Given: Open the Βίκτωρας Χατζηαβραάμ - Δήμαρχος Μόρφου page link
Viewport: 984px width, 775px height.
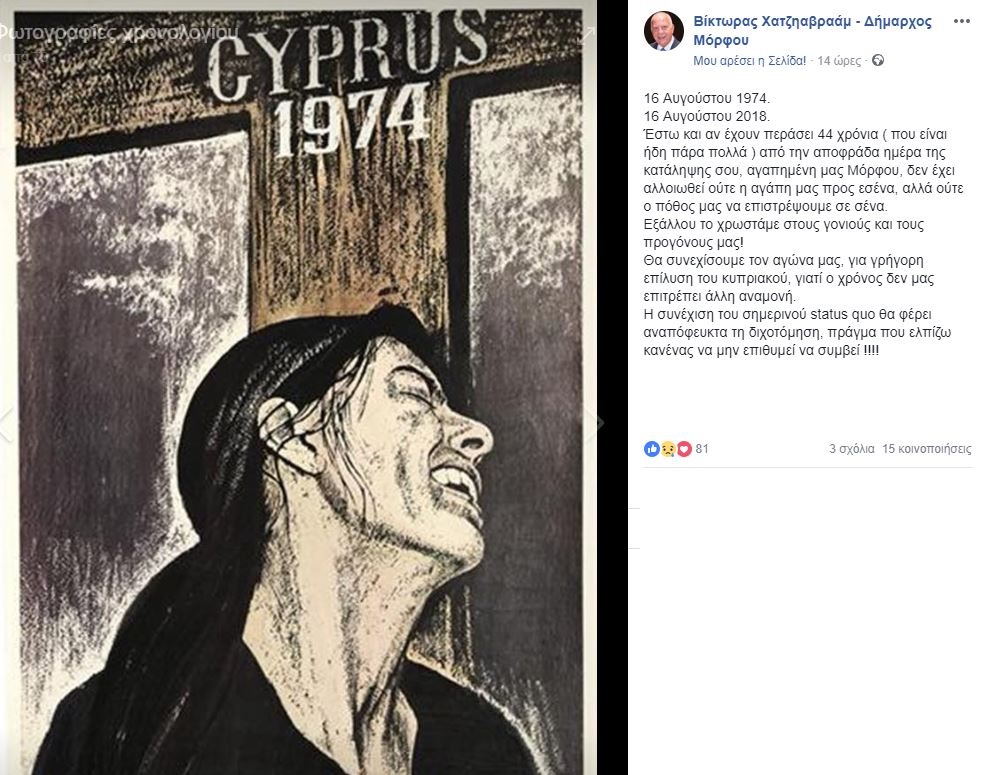Looking at the screenshot, I should click(x=812, y=31).
